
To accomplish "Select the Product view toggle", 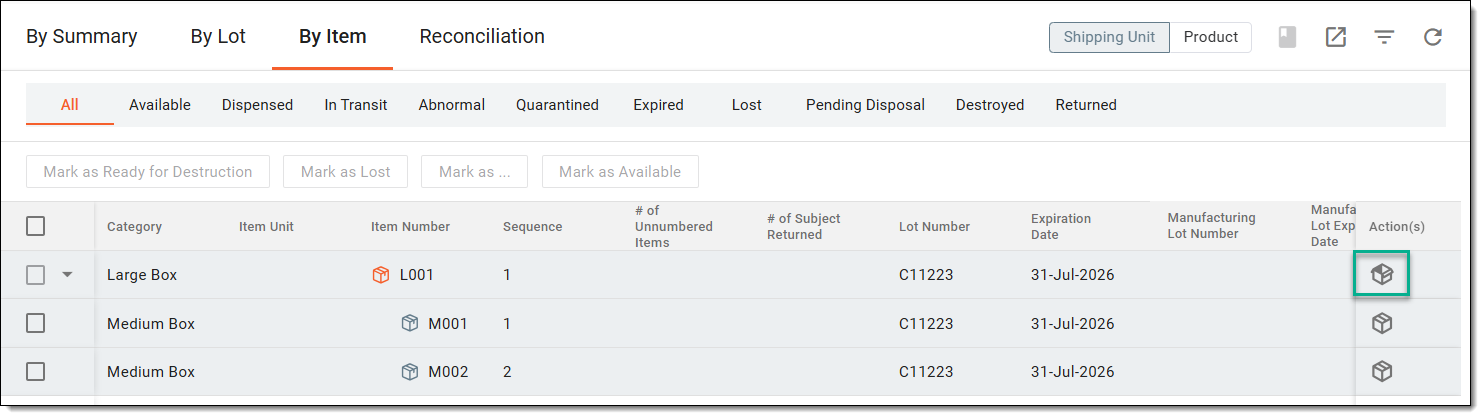I will coord(1211,37).
